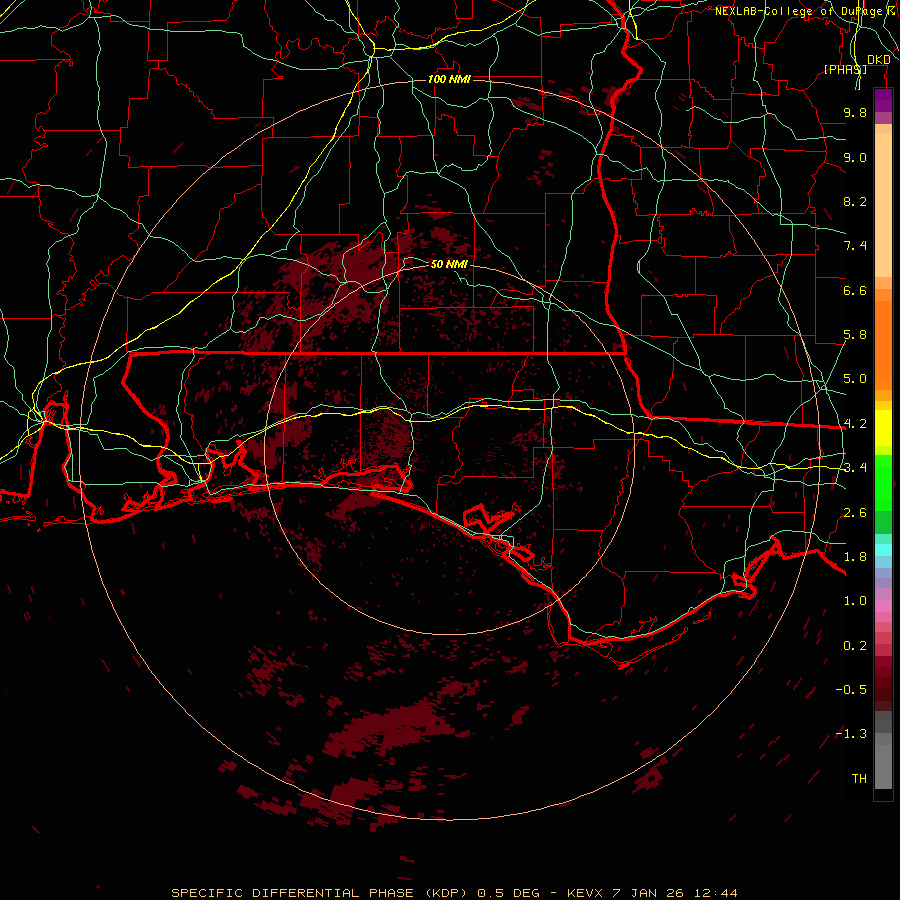Click the TH threshold label
The image size is (900, 900).
(x=859, y=779)
